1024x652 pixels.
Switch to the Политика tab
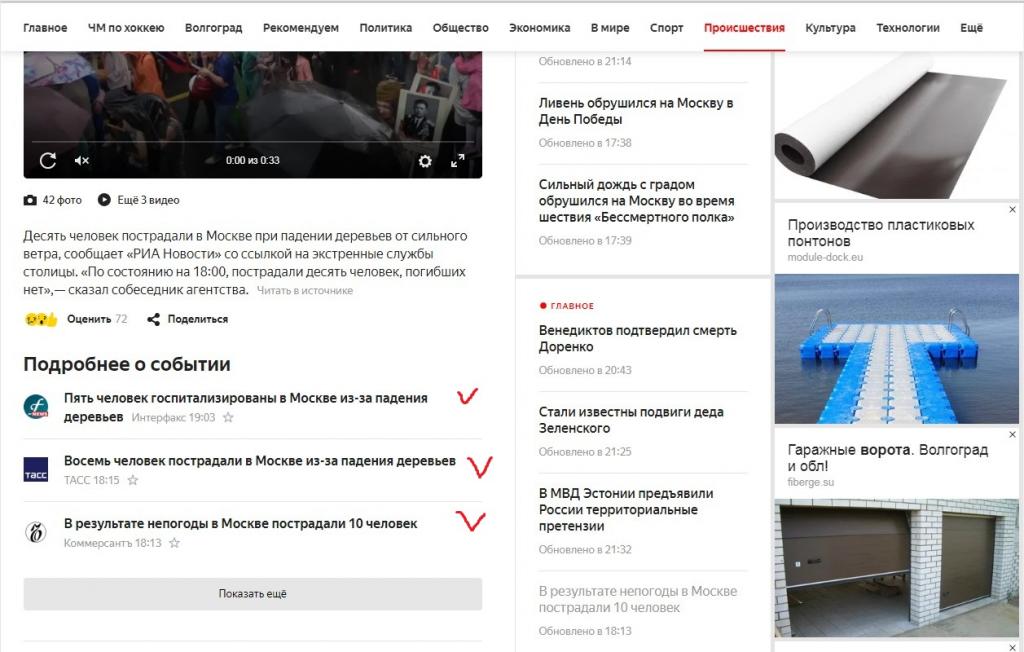click(x=385, y=28)
